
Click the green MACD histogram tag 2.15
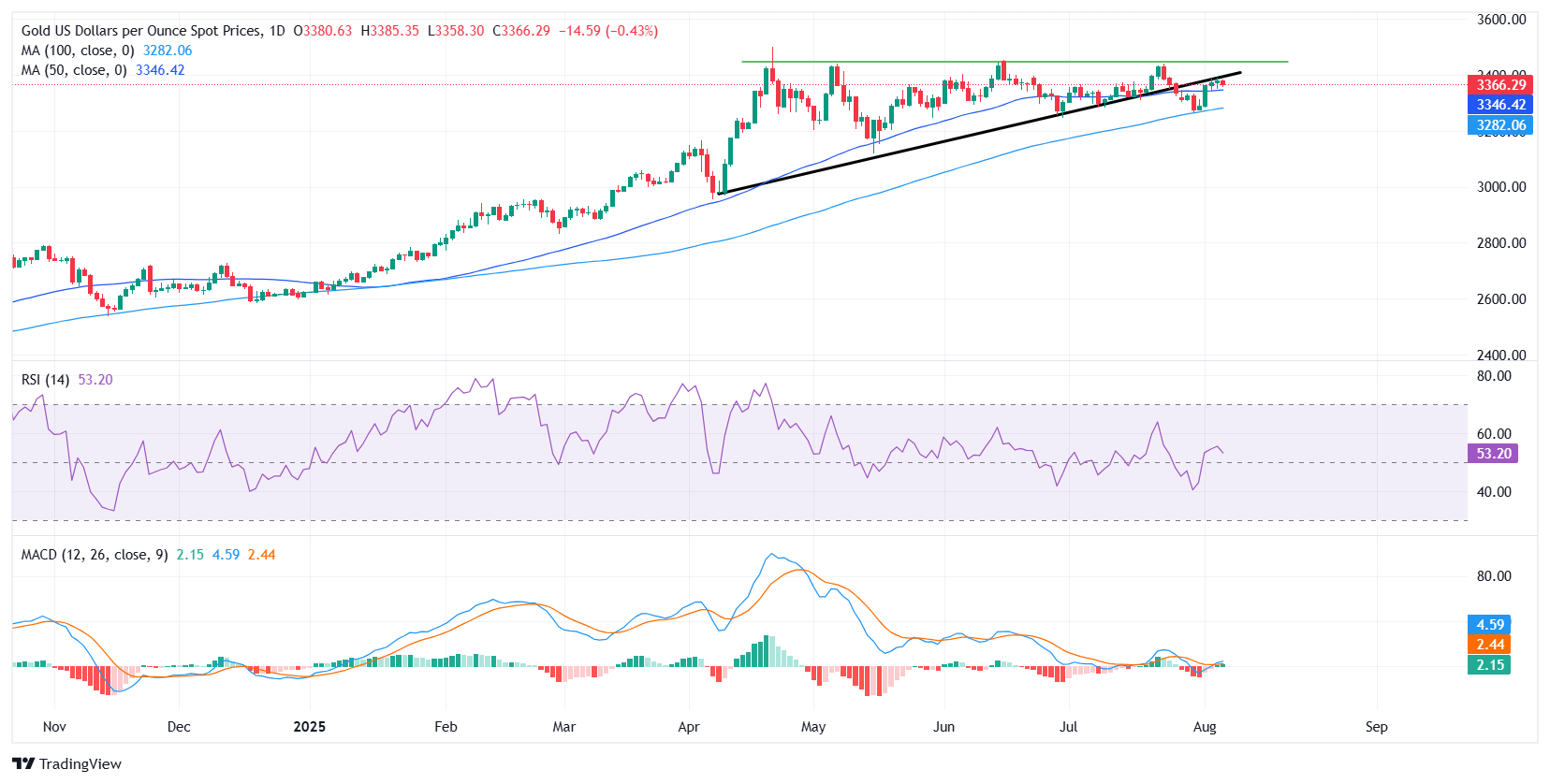1489,665
